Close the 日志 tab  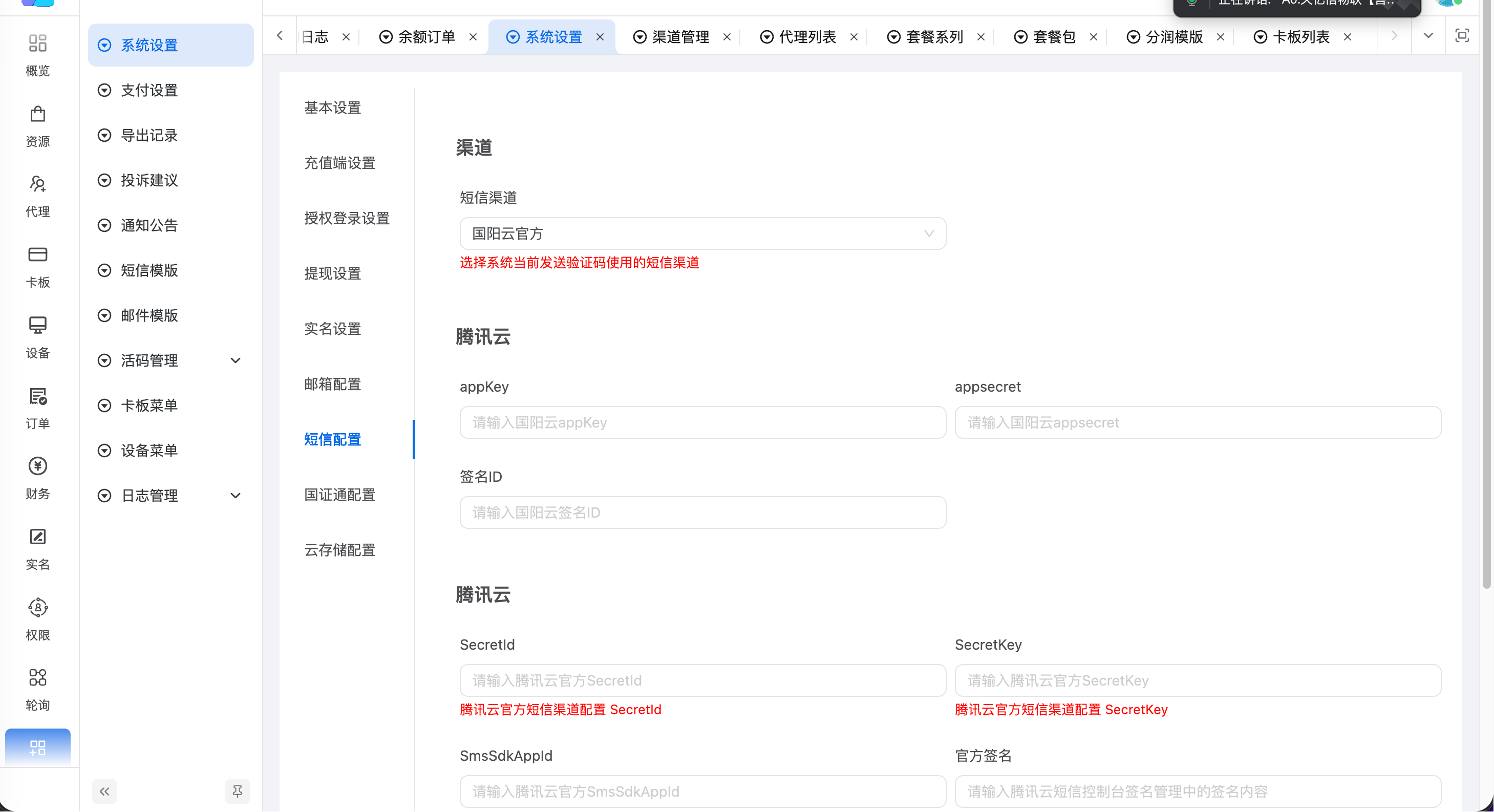coord(346,37)
